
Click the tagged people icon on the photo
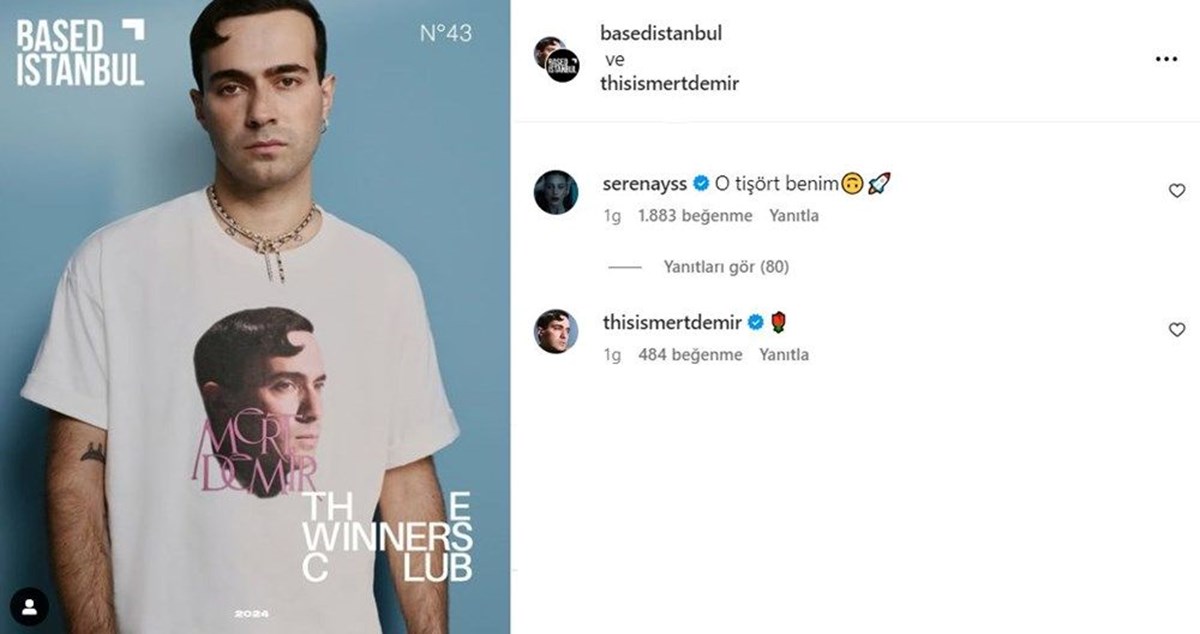pos(31,606)
